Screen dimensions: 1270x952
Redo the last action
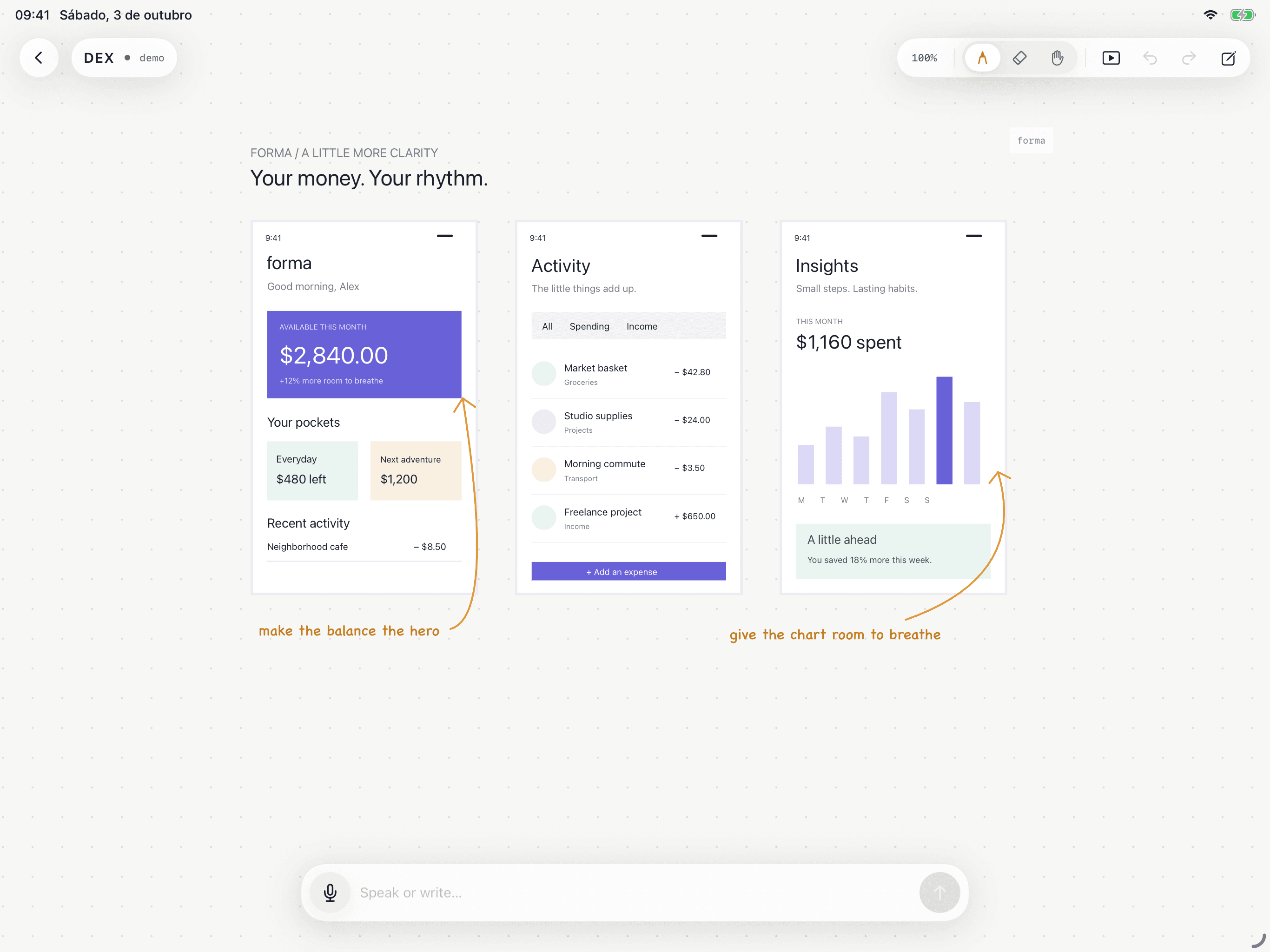point(1189,58)
